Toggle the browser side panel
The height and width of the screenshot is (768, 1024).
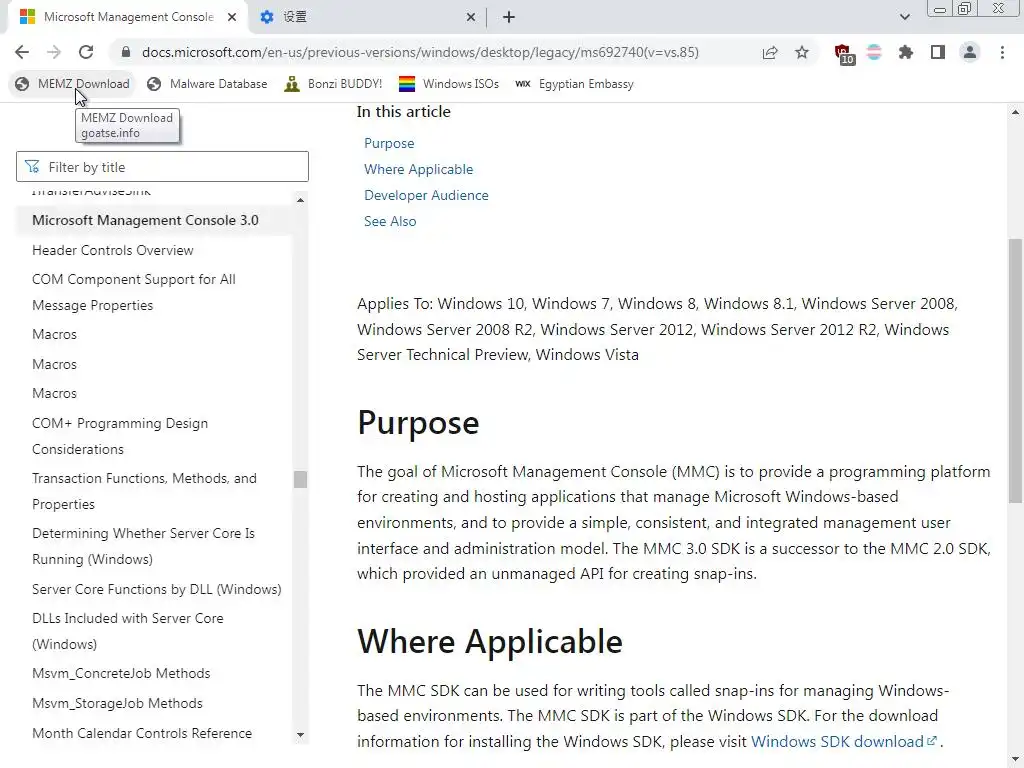(x=938, y=52)
